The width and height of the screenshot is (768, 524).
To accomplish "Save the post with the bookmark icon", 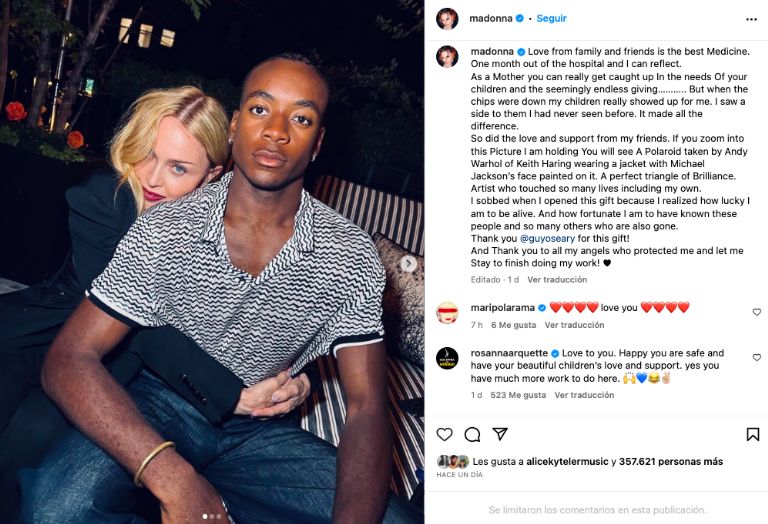I will pyautogui.click(x=753, y=434).
